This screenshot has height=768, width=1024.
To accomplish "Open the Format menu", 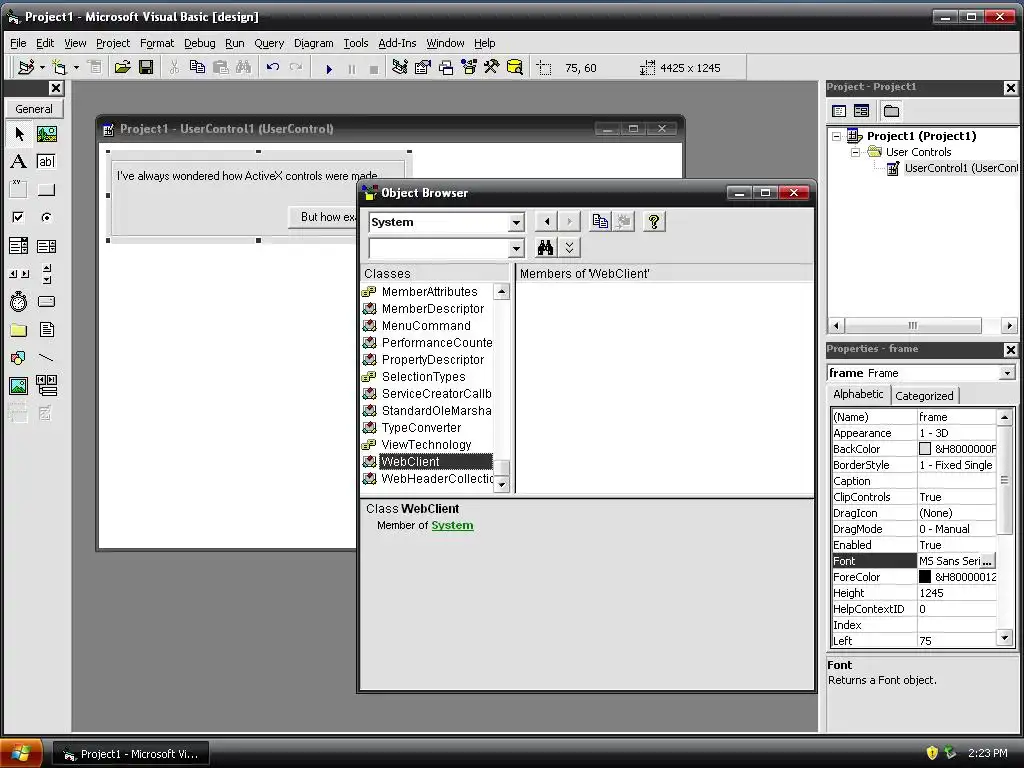I will tap(157, 43).
